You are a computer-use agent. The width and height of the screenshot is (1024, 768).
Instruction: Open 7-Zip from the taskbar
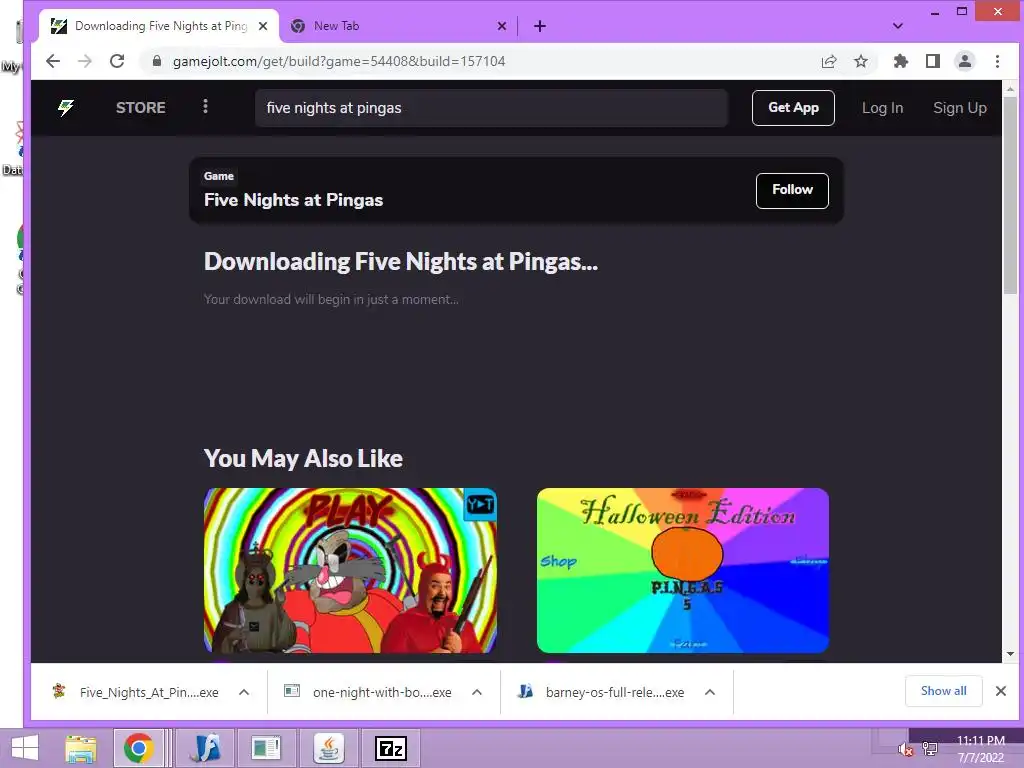tap(391, 748)
